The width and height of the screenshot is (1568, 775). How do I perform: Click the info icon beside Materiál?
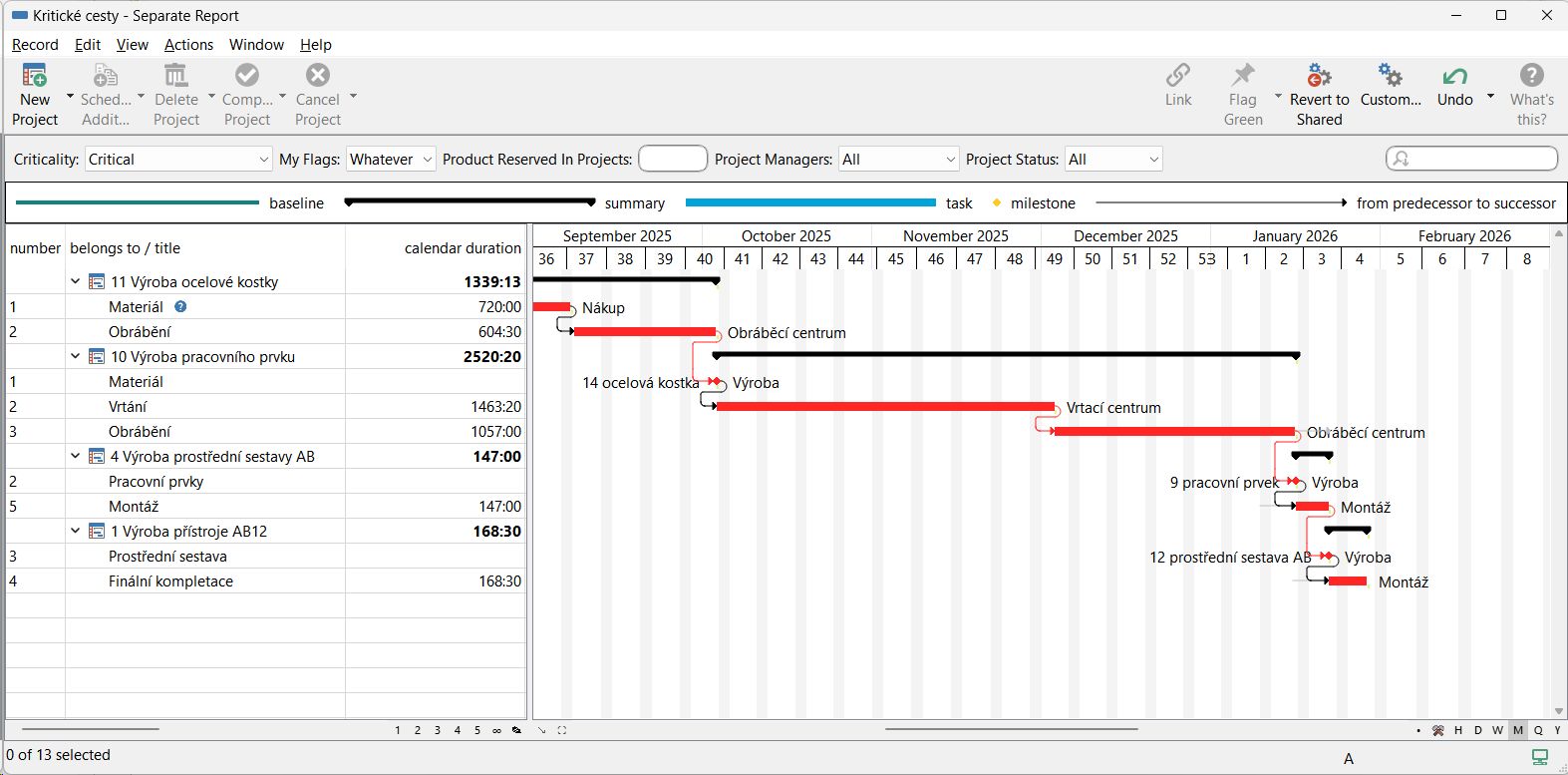[180, 307]
